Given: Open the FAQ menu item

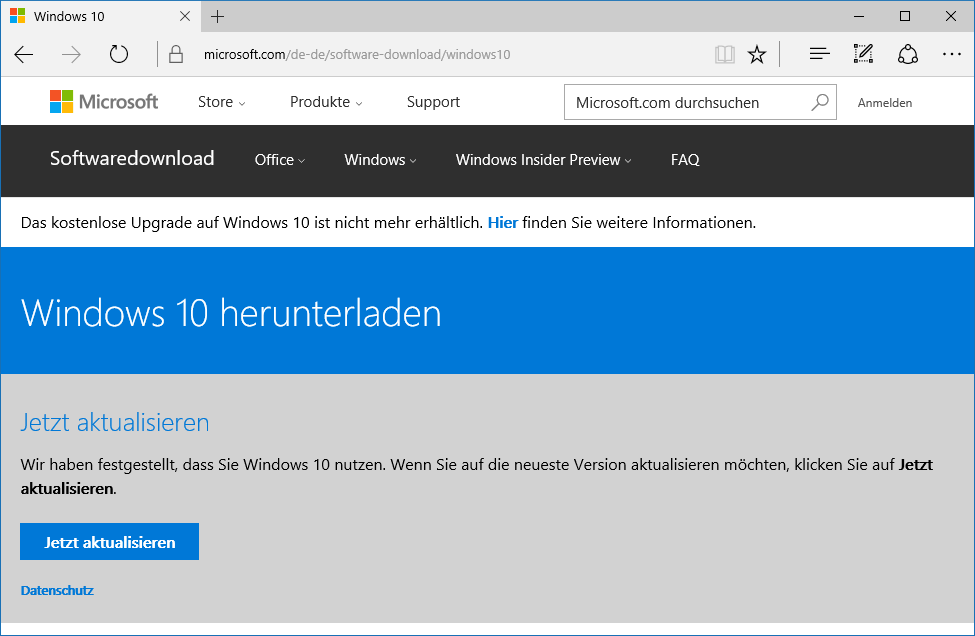Looking at the screenshot, I should 685,160.
